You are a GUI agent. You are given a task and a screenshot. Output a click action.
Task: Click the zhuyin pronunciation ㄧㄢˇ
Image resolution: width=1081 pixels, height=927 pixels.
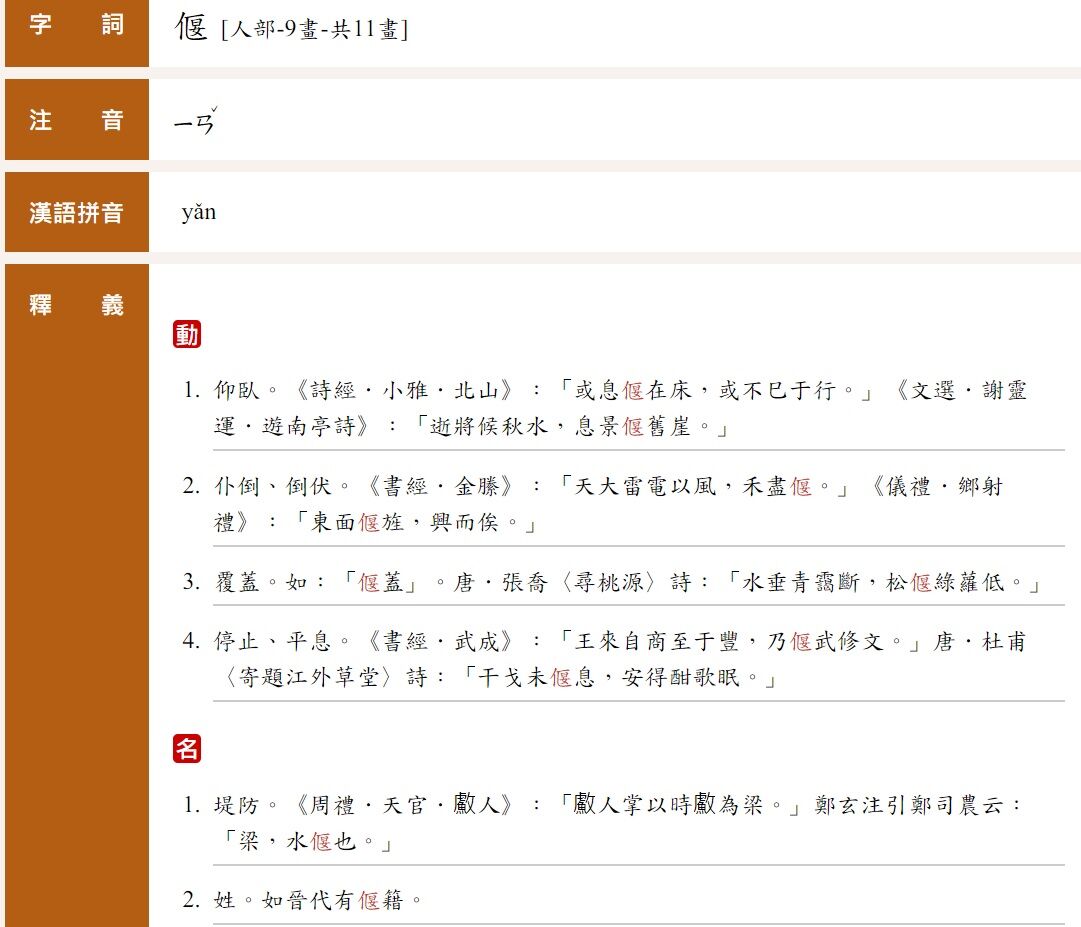coord(195,123)
